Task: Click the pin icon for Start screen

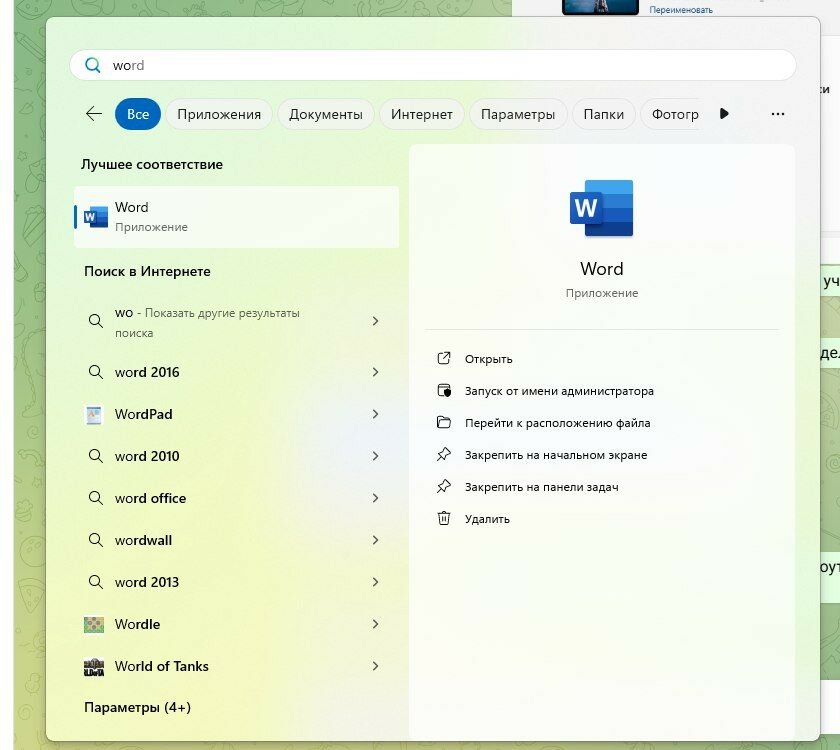Action: (x=444, y=454)
